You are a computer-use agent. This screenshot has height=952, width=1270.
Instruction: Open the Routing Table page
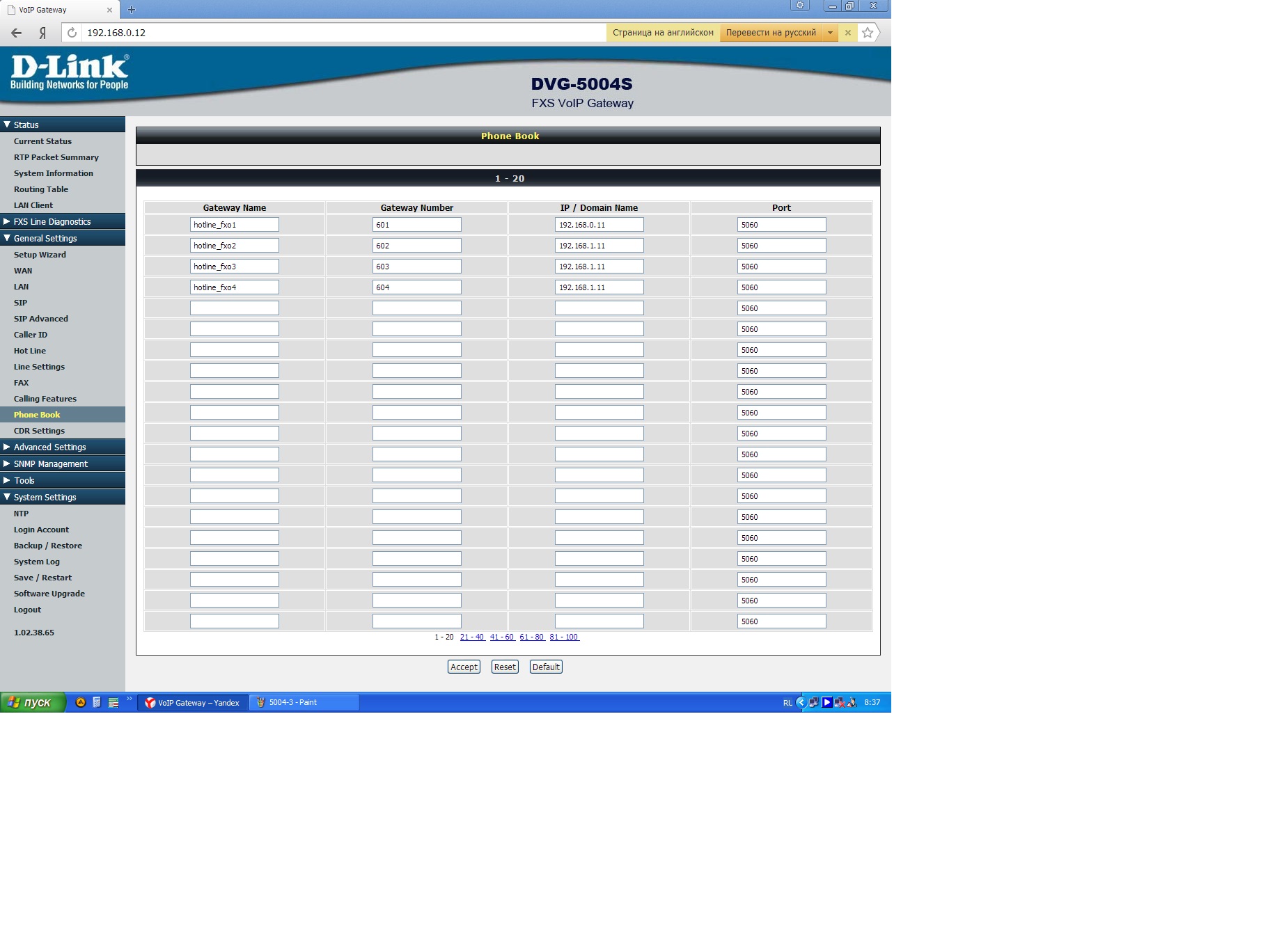(41, 189)
